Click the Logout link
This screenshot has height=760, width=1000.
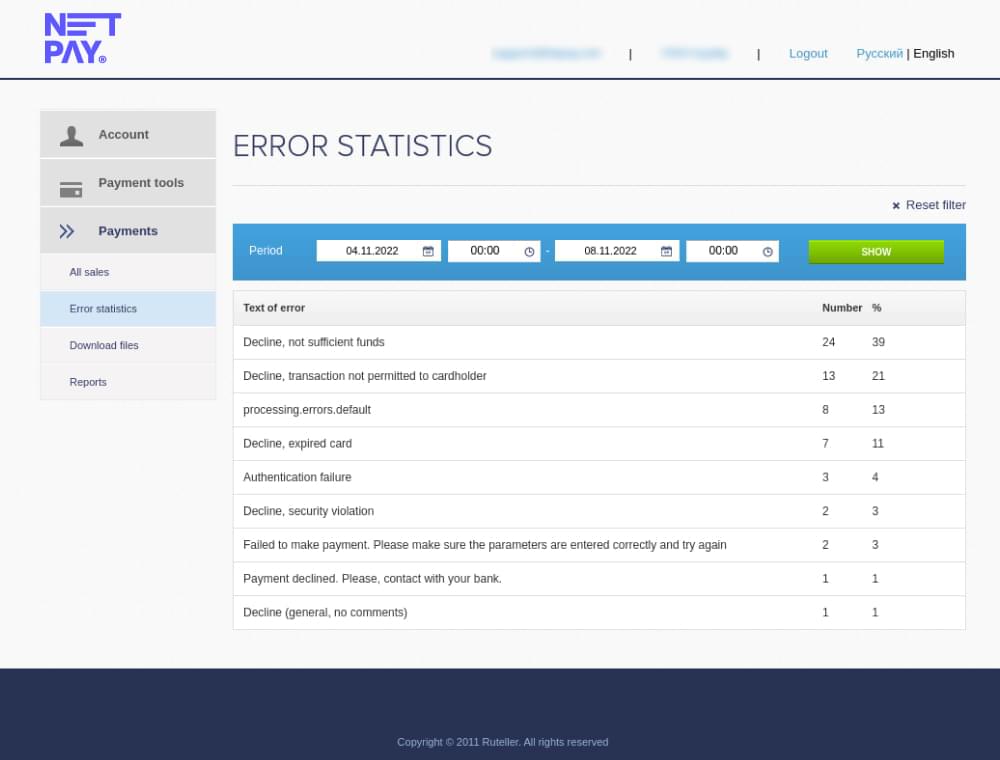click(808, 54)
